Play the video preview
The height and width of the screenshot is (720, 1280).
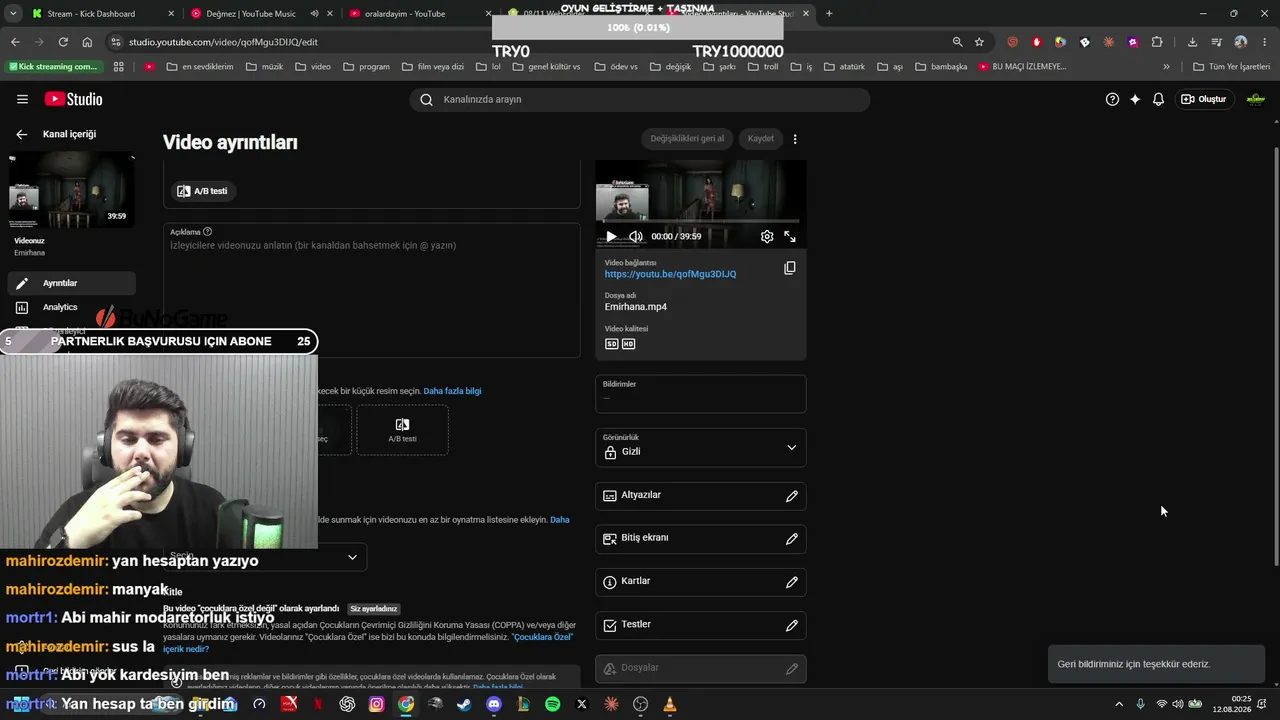[611, 237]
